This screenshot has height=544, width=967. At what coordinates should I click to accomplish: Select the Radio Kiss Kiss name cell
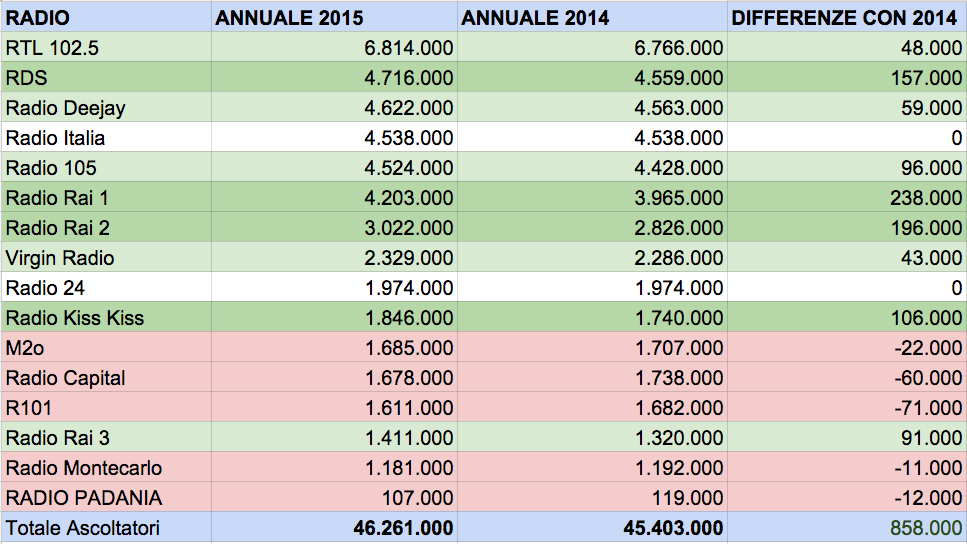[x=106, y=318]
